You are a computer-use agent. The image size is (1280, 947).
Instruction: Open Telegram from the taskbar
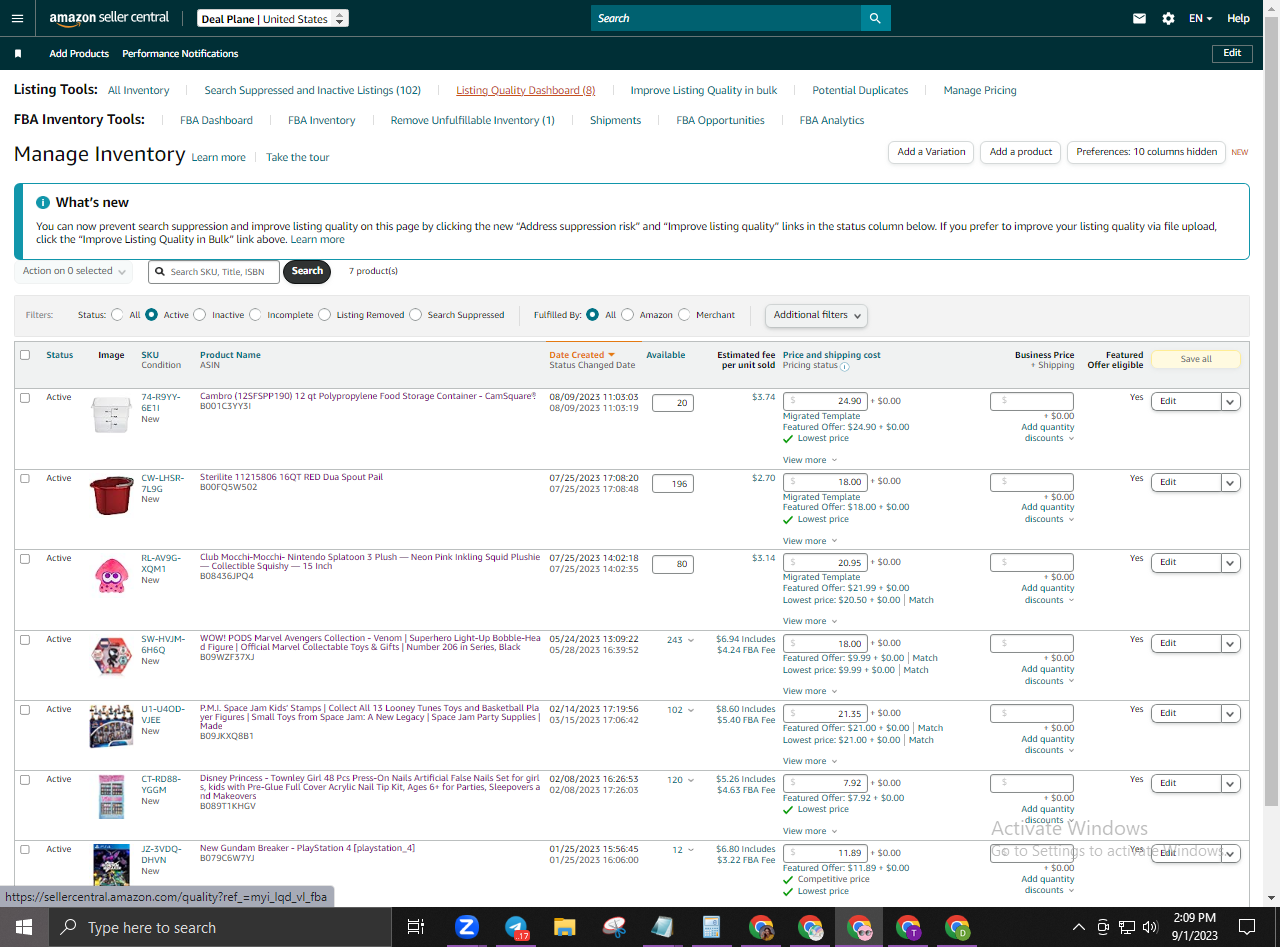(516, 927)
